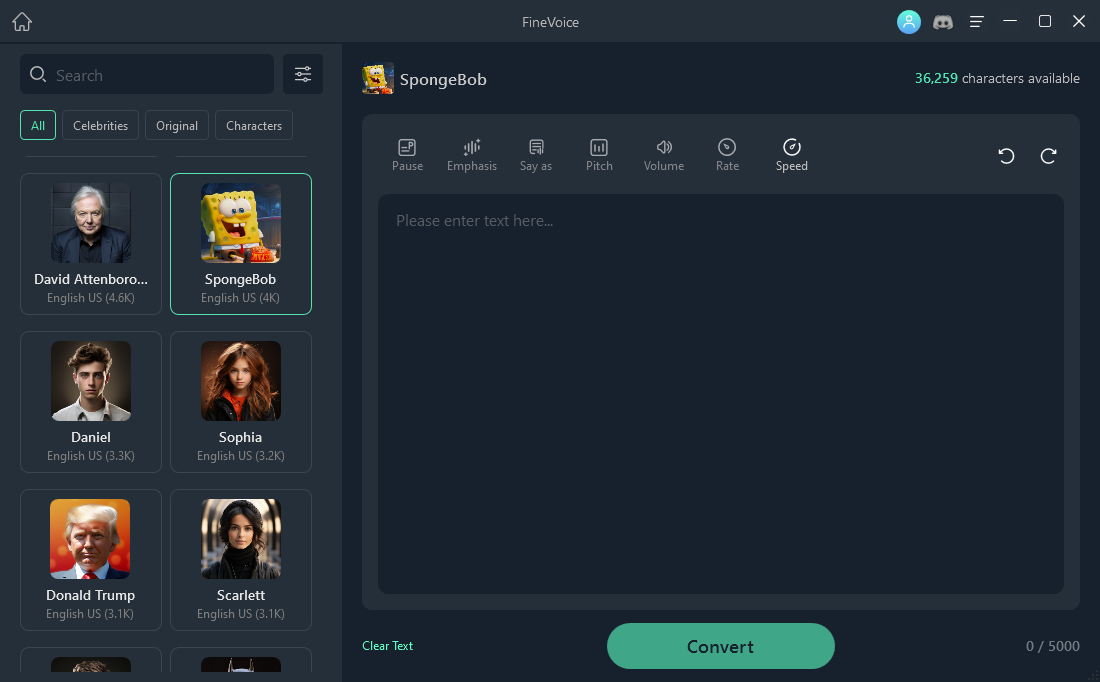Insert a Pause in text
The height and width of the screenshot is (682, 1100).
(x=408, y=155)
